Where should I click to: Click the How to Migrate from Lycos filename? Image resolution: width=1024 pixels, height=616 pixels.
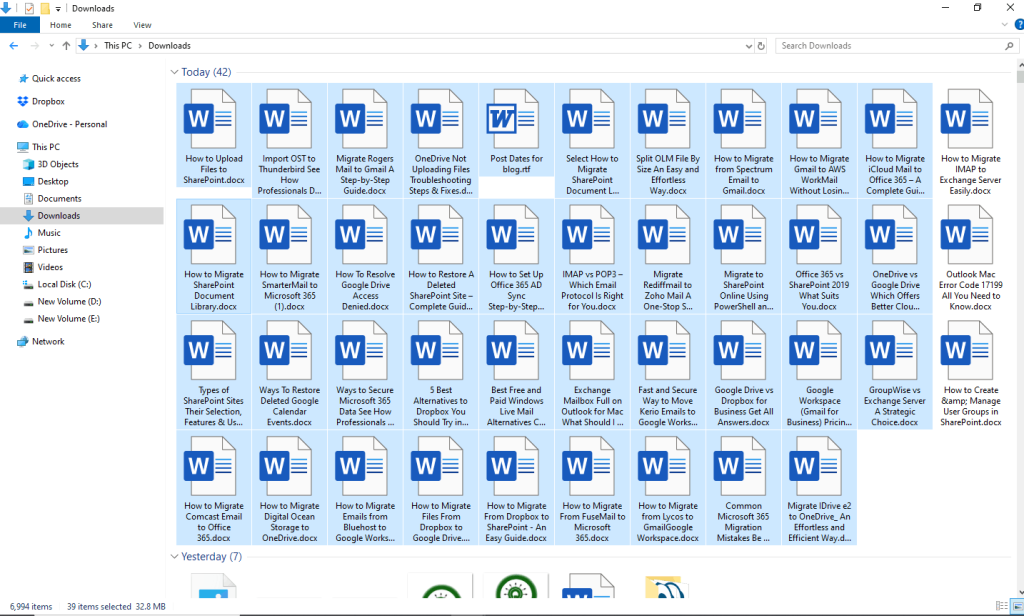click(x=667, y=522)
